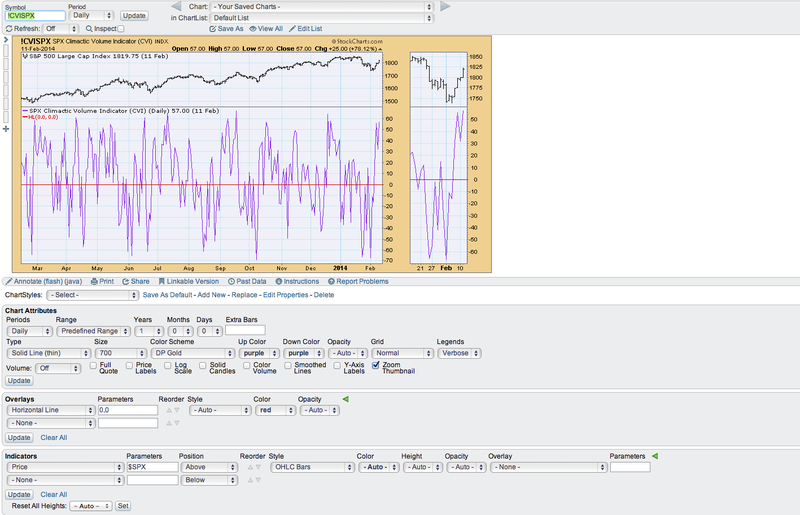Enable Log Scale checkbox

pos(167,365)
